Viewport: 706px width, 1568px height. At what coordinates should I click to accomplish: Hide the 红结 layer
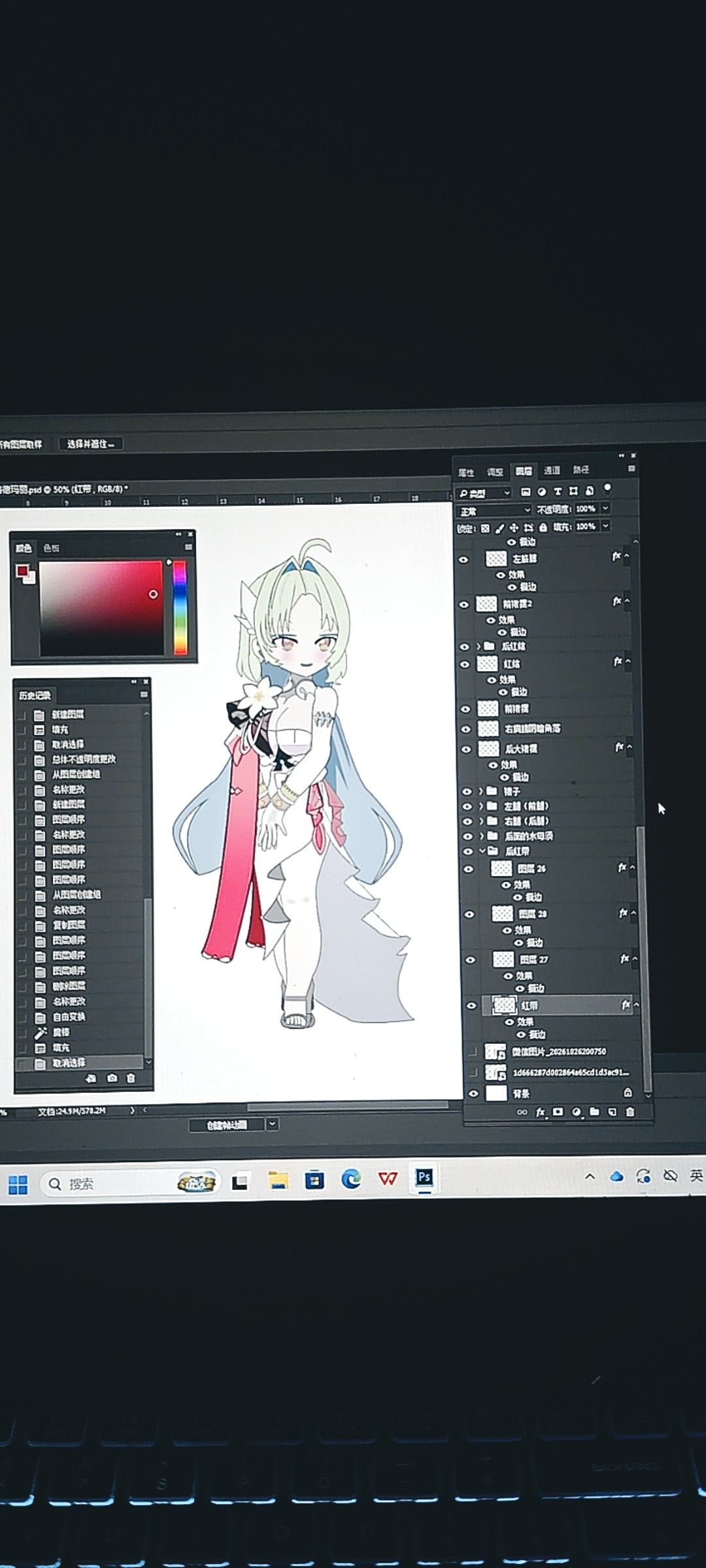[465, 664]
